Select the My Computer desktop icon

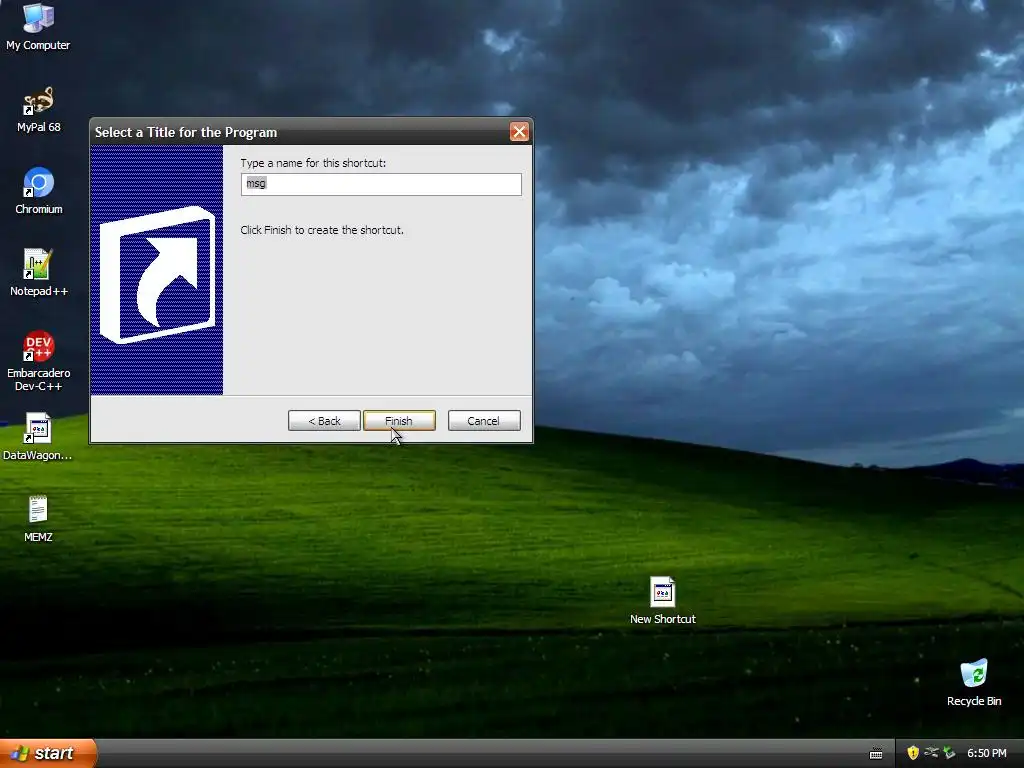click(38, 26)
